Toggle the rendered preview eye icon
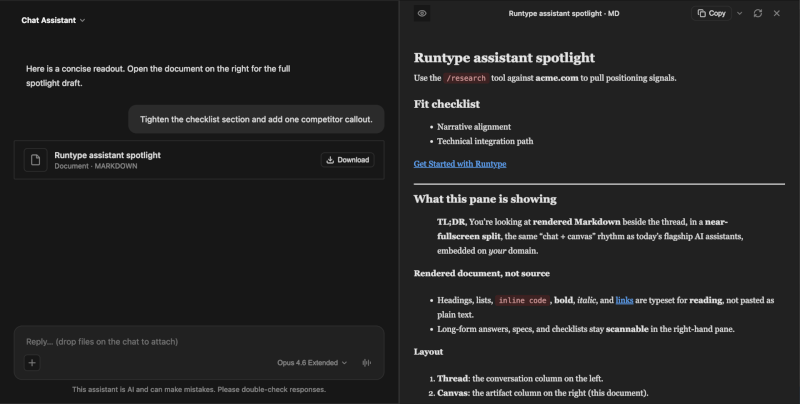800x404 pixels. tap(422, 13)
